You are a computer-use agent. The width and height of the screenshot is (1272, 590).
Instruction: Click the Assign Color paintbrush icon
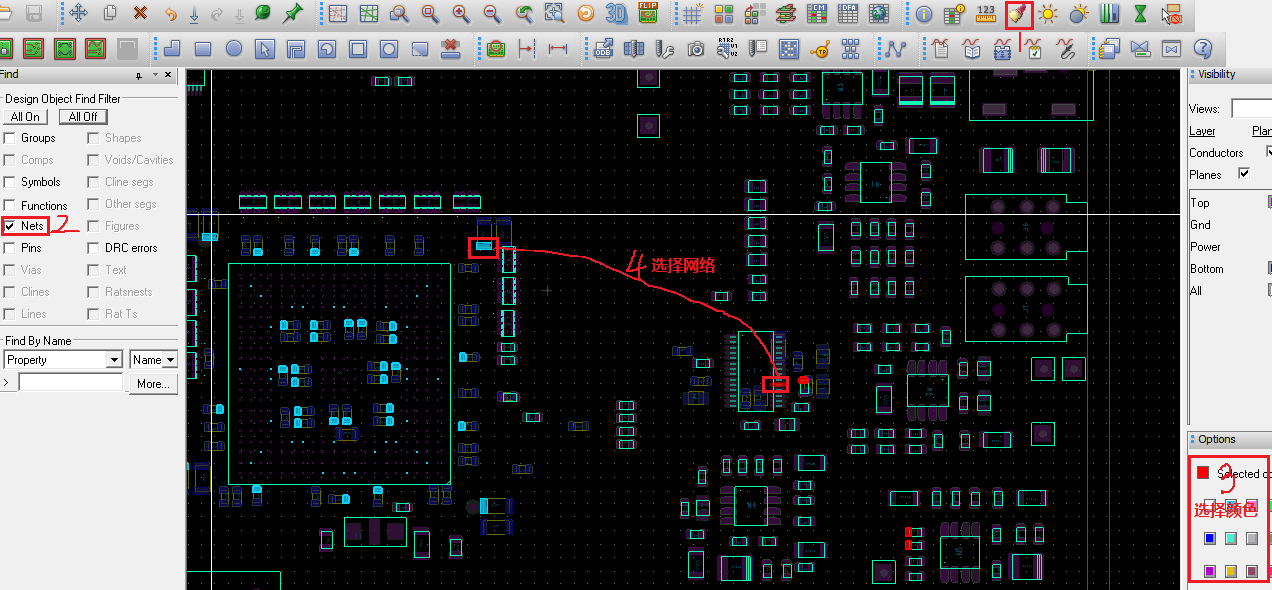pyautogui.click(x=1018, y=14)
